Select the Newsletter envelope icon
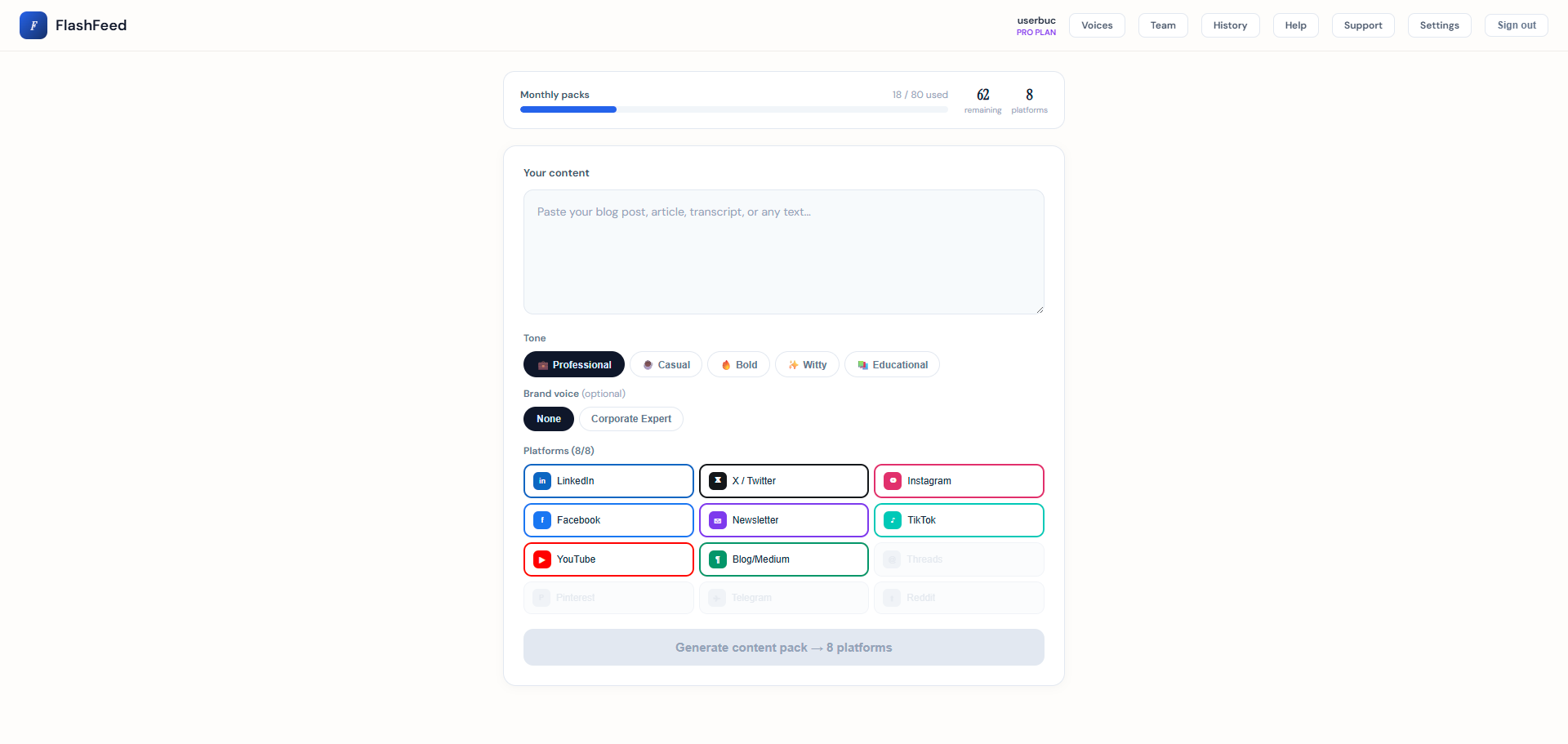This screenshot has height=744, width=1568. [x=717, y=520]
